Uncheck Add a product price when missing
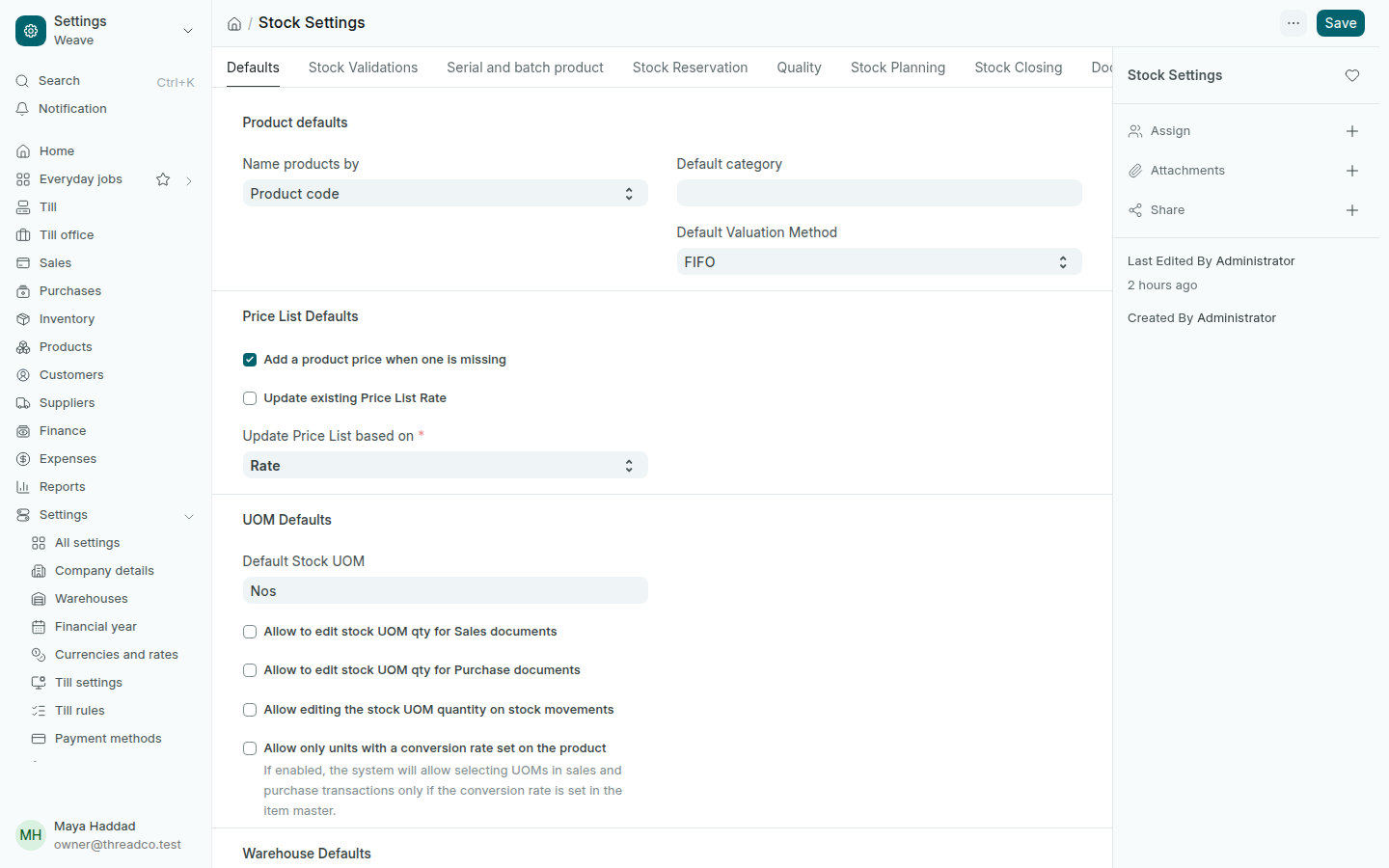The height and width of the screenshot is (868, 1389). click(x=250, y=360)
